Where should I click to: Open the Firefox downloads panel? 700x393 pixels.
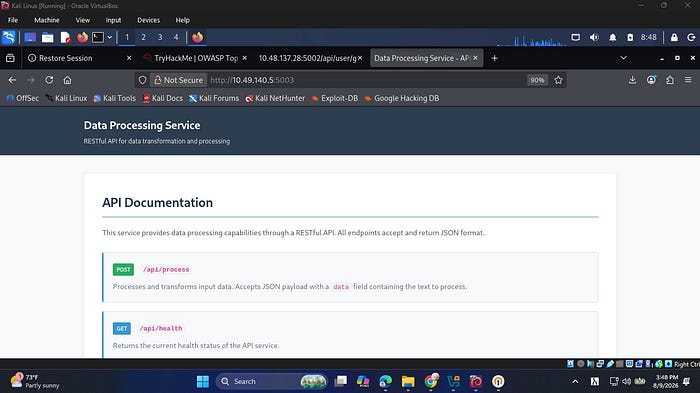(632, 80)
